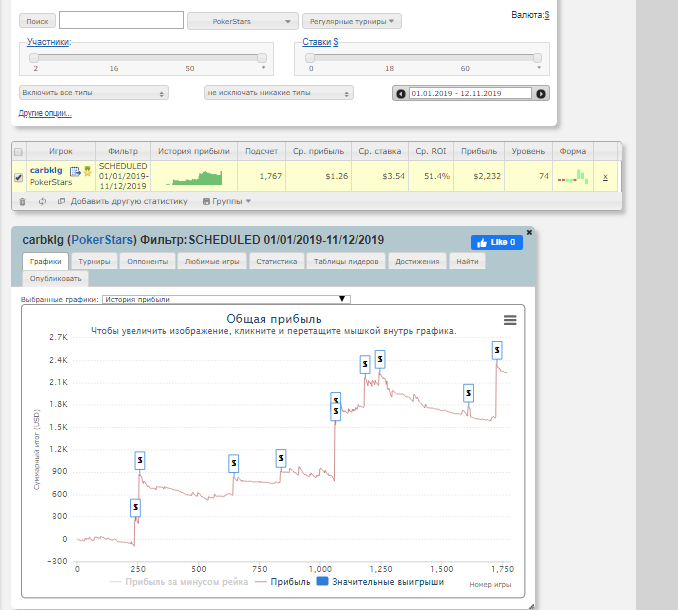
Task: Click the trash delete icon below the table
Action: [22, 201]
